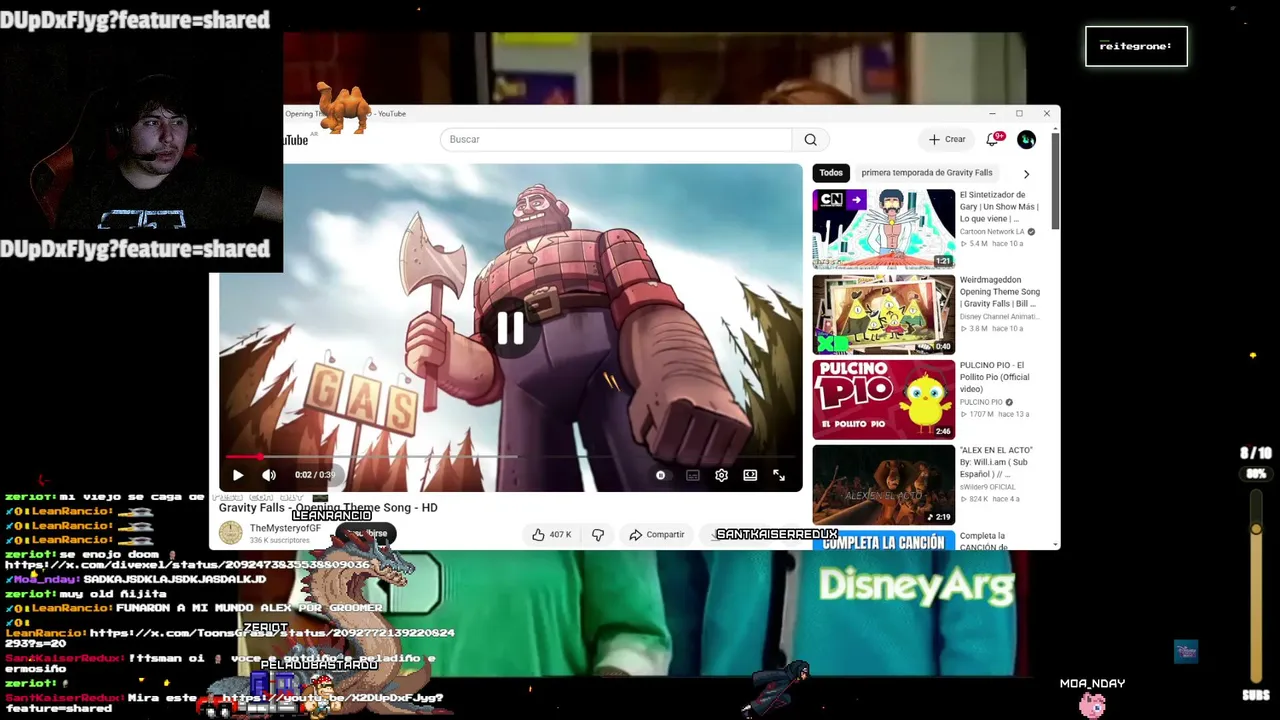
Task: Maximize the YouTube browser window
Action: [x=1019, y=114]
